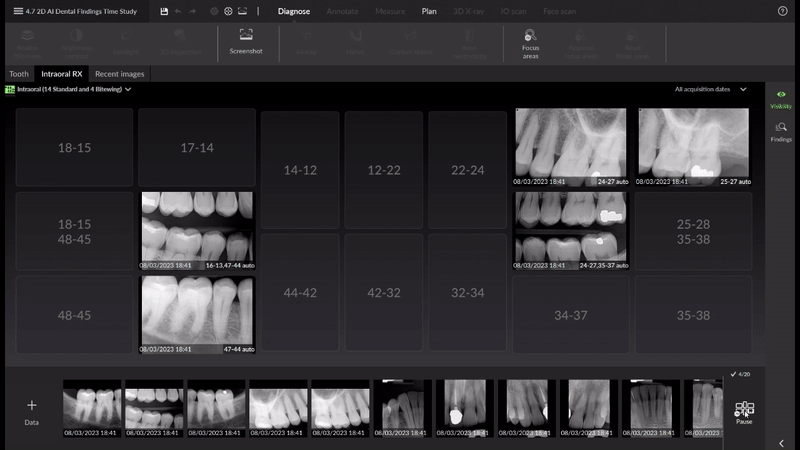Click the empty 32-34 slot
This screenshot has width=800, height=450.
[x=467, y=292]
